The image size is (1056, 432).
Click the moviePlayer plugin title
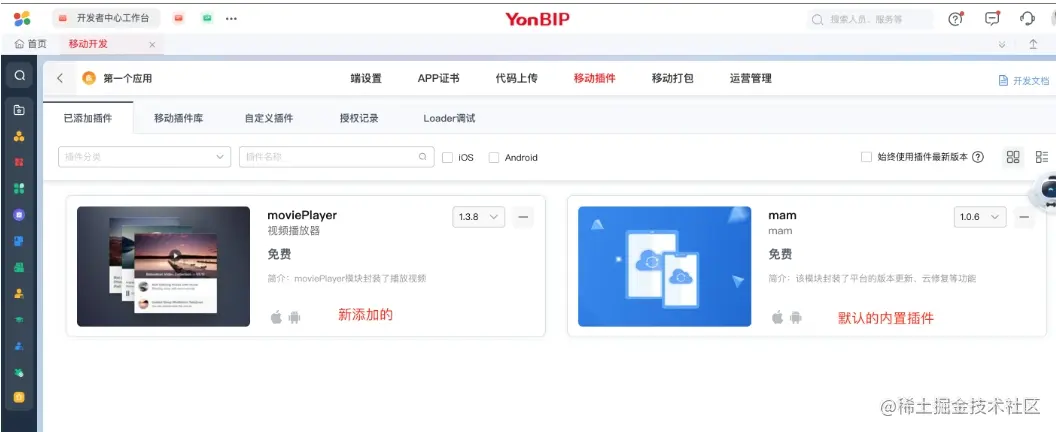click(x=302, y=216)
